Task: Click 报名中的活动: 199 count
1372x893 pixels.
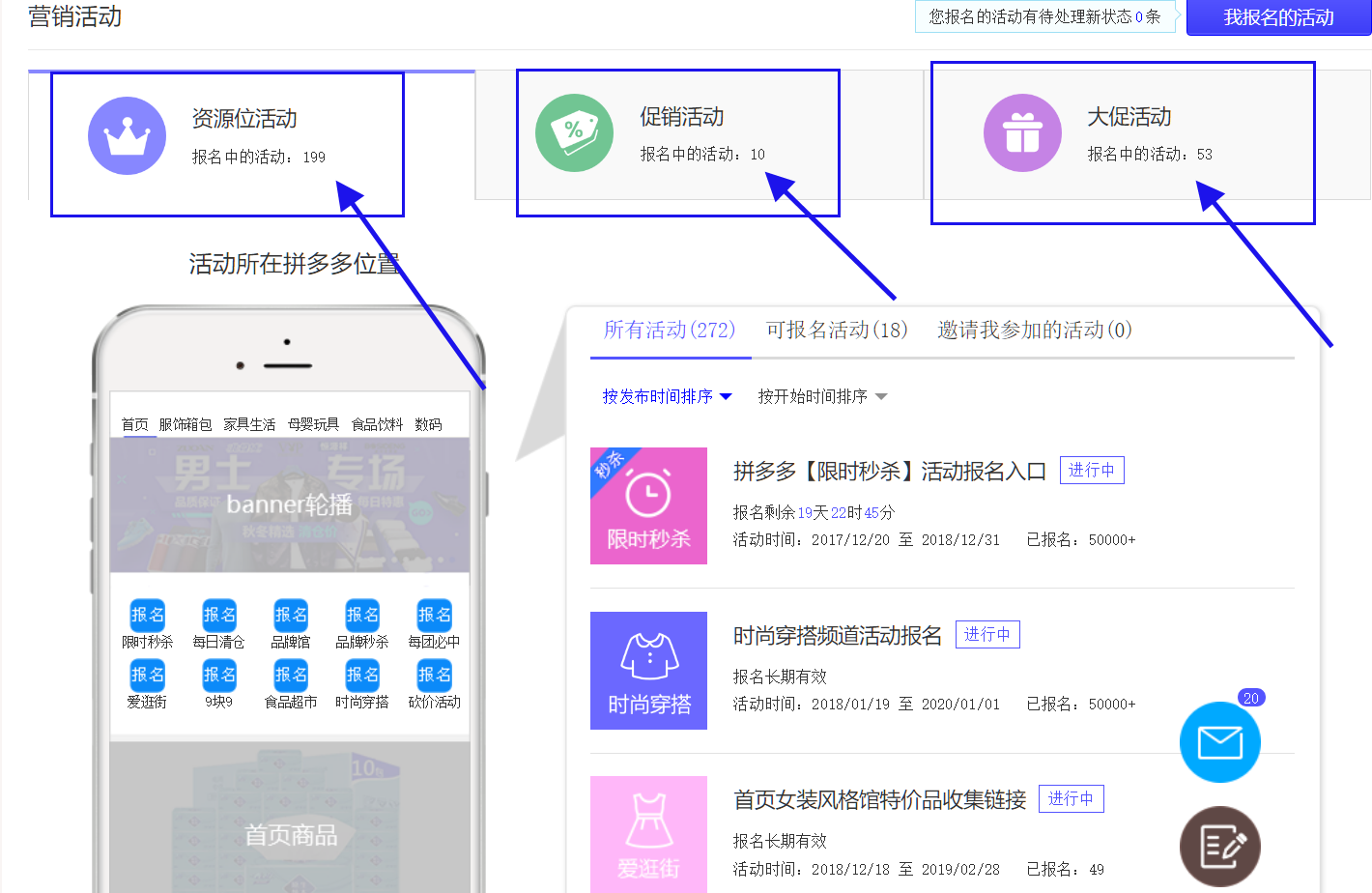Action: (x=258, y=158)
